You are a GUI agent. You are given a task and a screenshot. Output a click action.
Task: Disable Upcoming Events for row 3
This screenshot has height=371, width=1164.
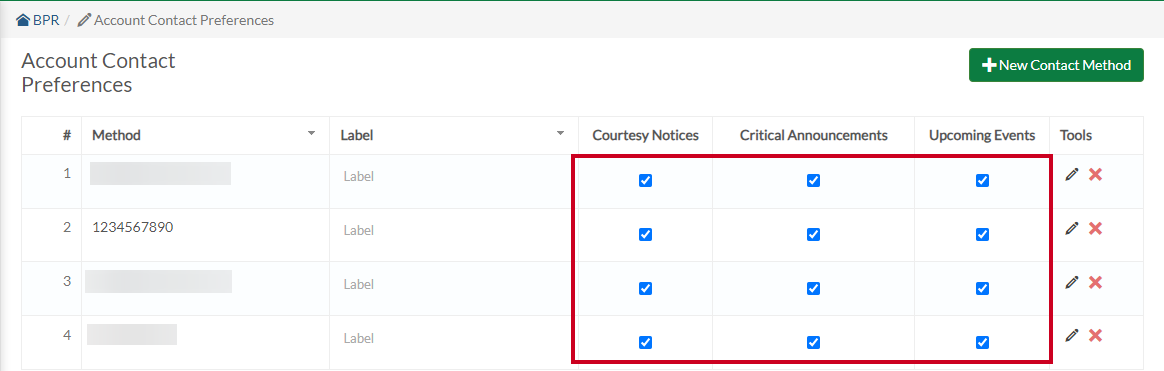coord(982,288)
